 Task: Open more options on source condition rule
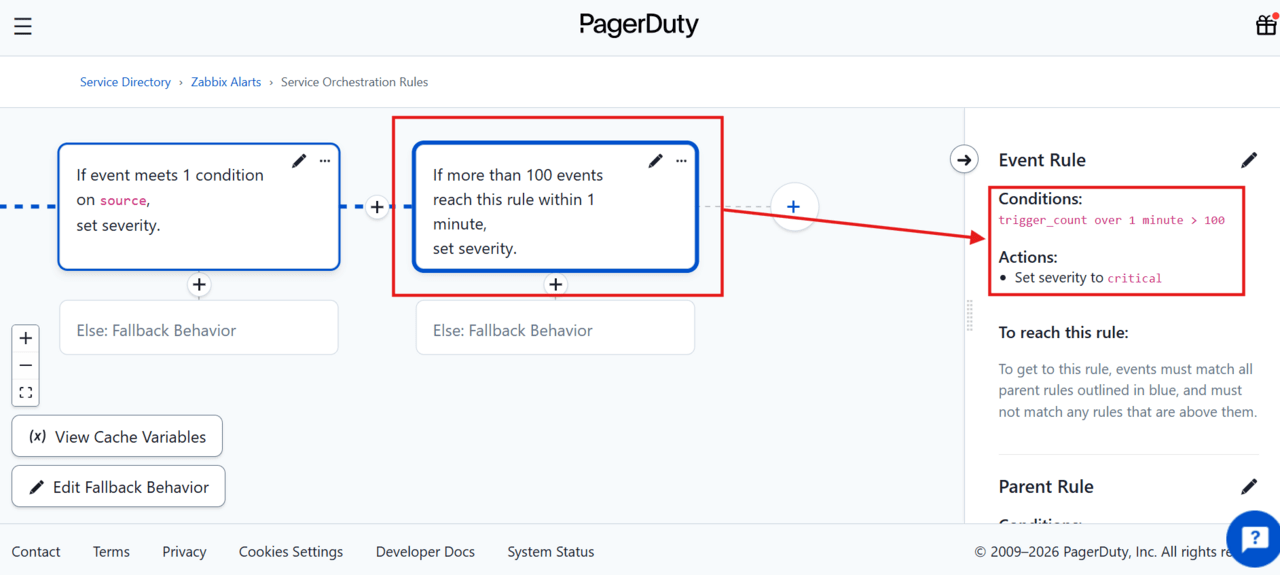pos(325,161)
